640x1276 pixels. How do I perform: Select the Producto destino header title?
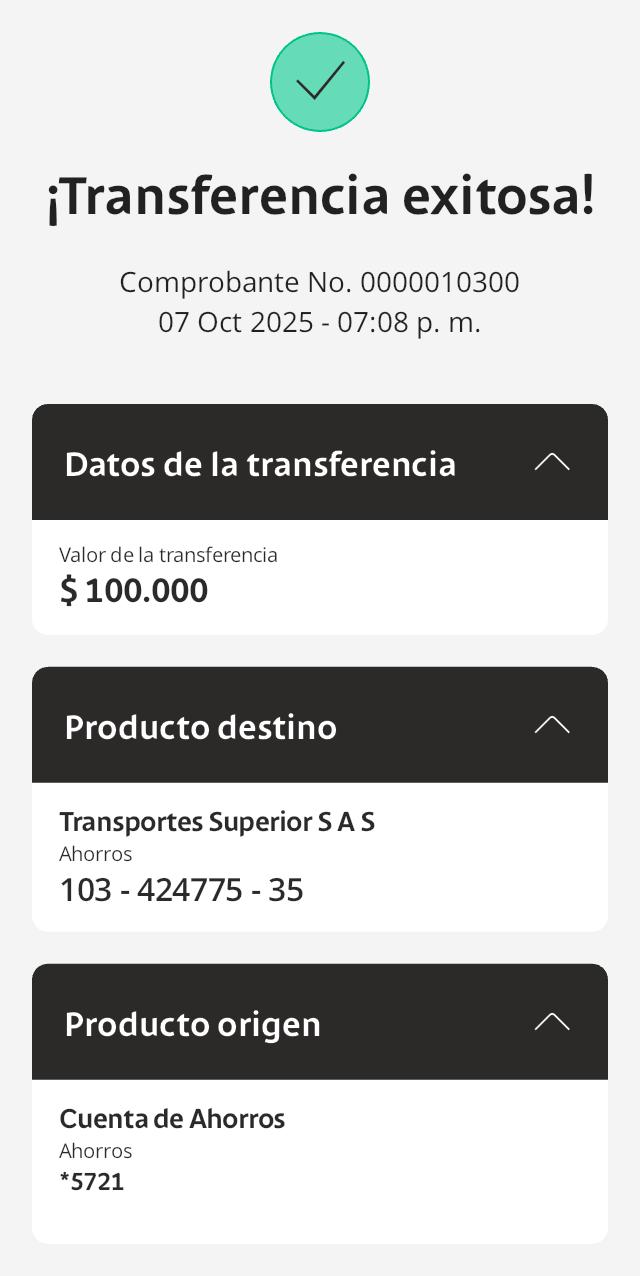pos(200,727)
